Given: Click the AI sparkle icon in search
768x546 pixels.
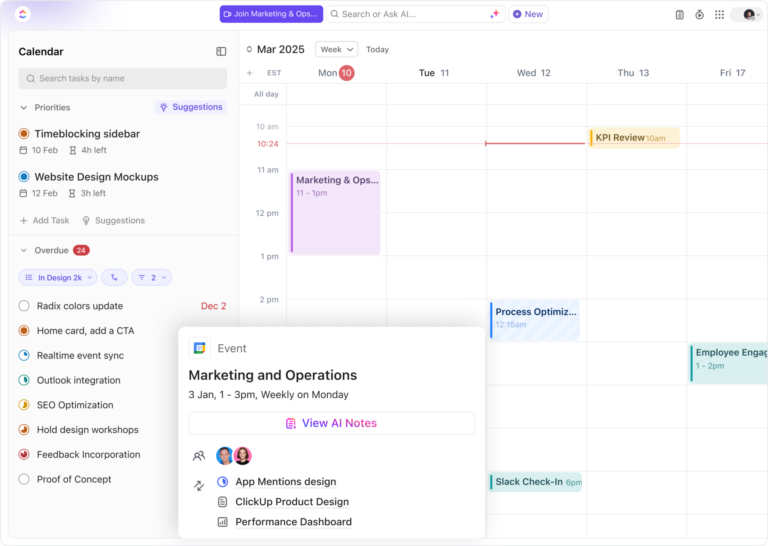Looking at the screenshot, I should coord(494,14).
